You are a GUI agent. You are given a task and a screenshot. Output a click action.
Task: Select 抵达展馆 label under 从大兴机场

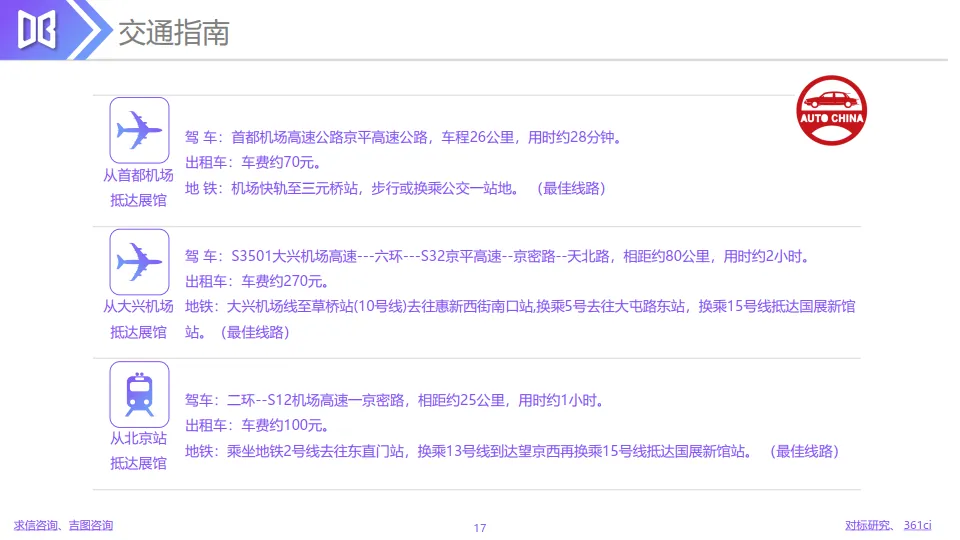pyautogui.click(x=138, y=332)
